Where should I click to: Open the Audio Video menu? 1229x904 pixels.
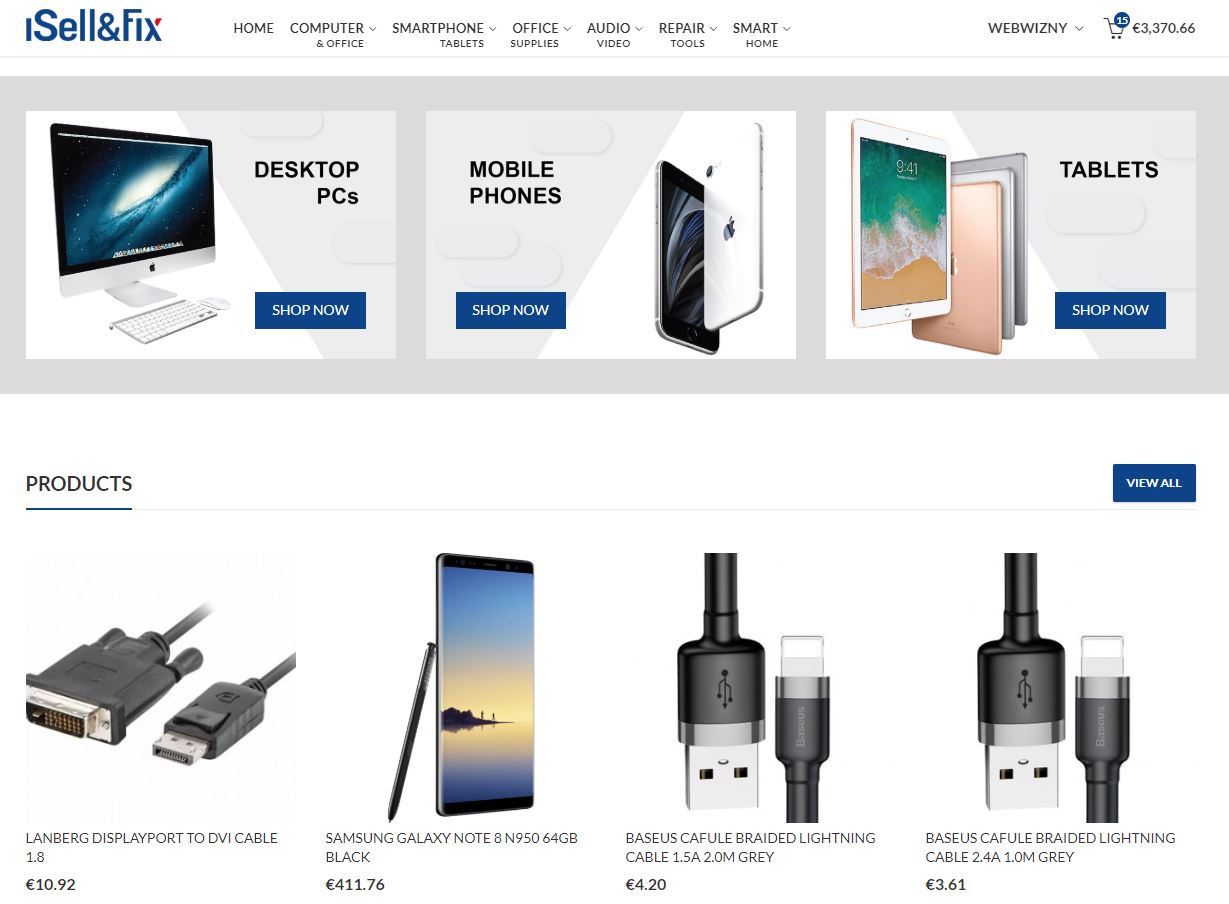(x=615, y=34)
